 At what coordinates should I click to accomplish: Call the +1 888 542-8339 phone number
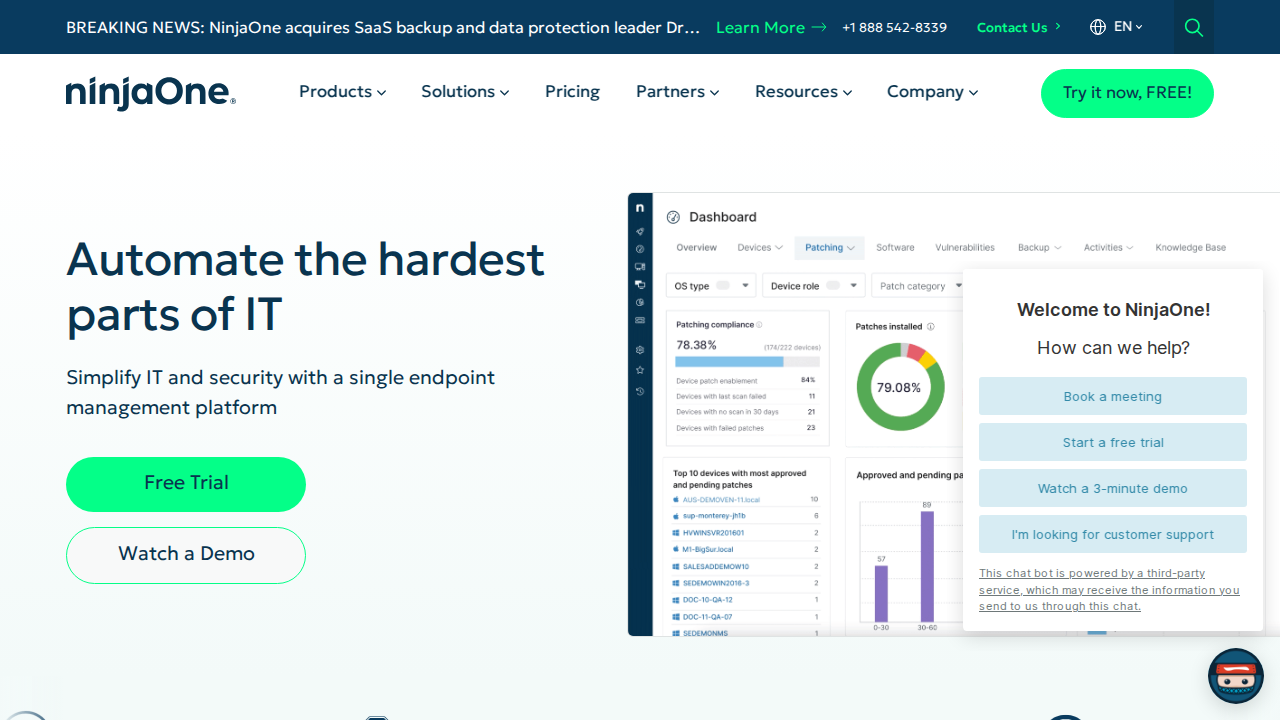click(x=894, y=28)
